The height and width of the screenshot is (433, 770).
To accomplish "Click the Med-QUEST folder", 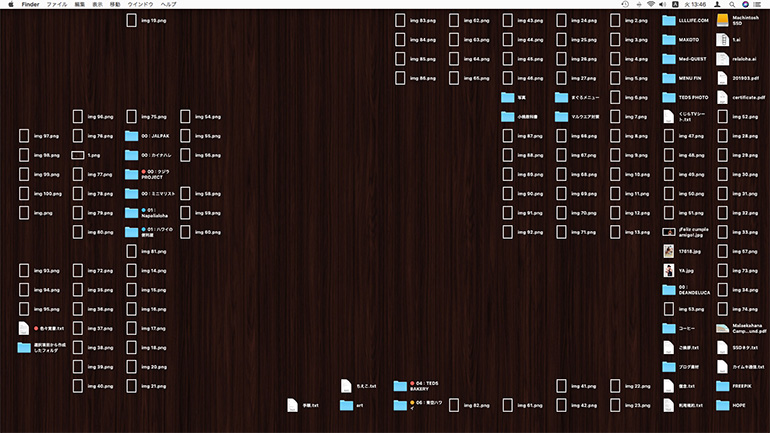I will coord(669,59).
